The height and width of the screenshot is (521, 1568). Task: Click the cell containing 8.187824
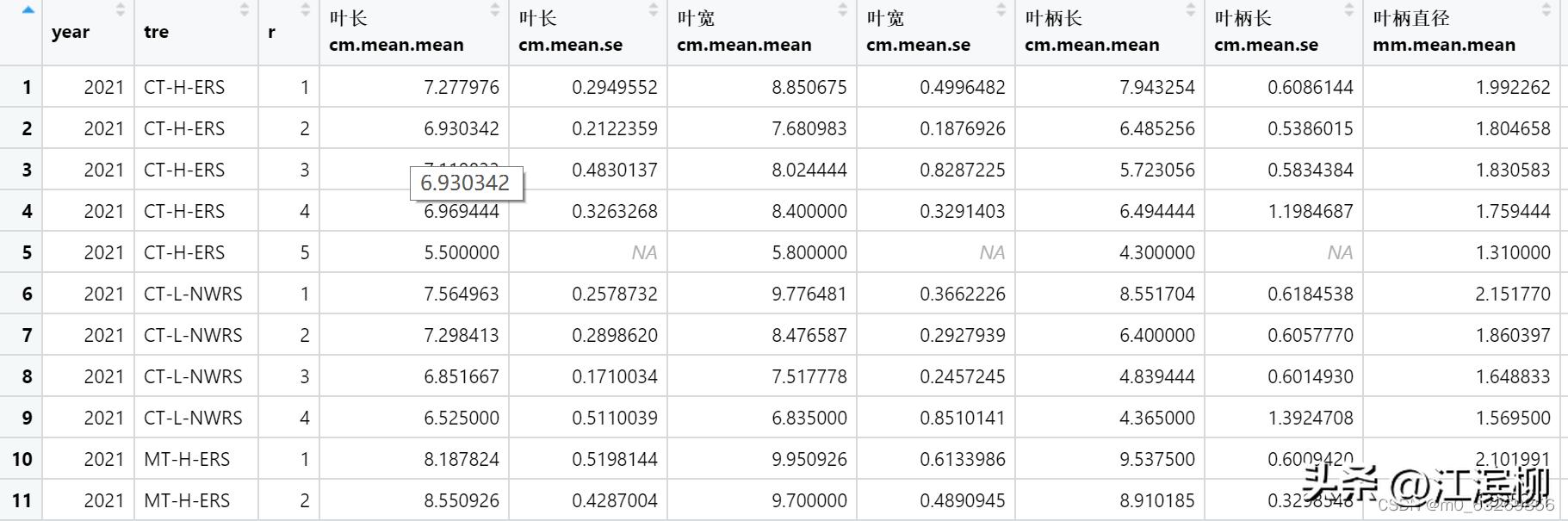[461, 459]
